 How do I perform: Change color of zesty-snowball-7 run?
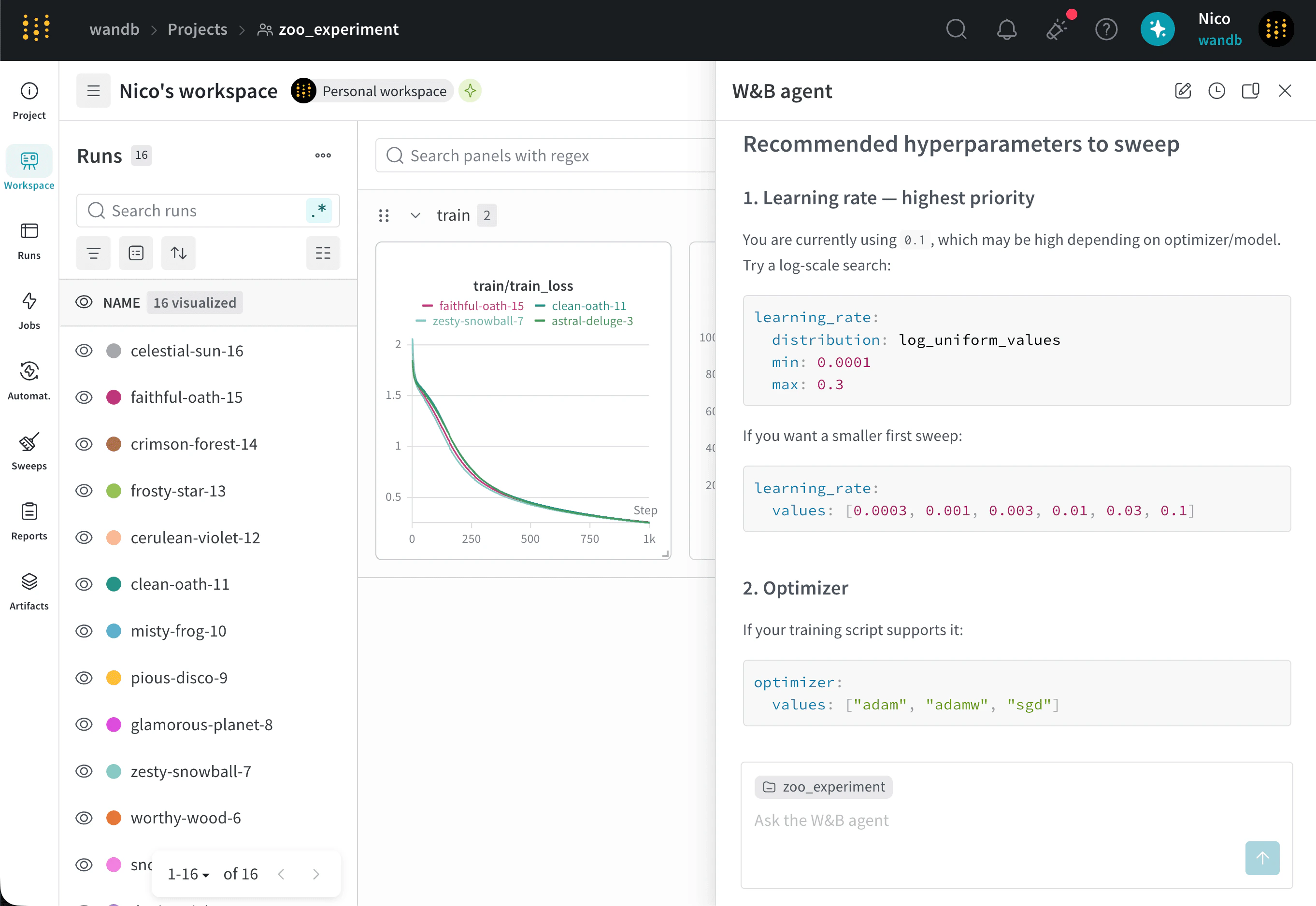(x=114, y=771)
